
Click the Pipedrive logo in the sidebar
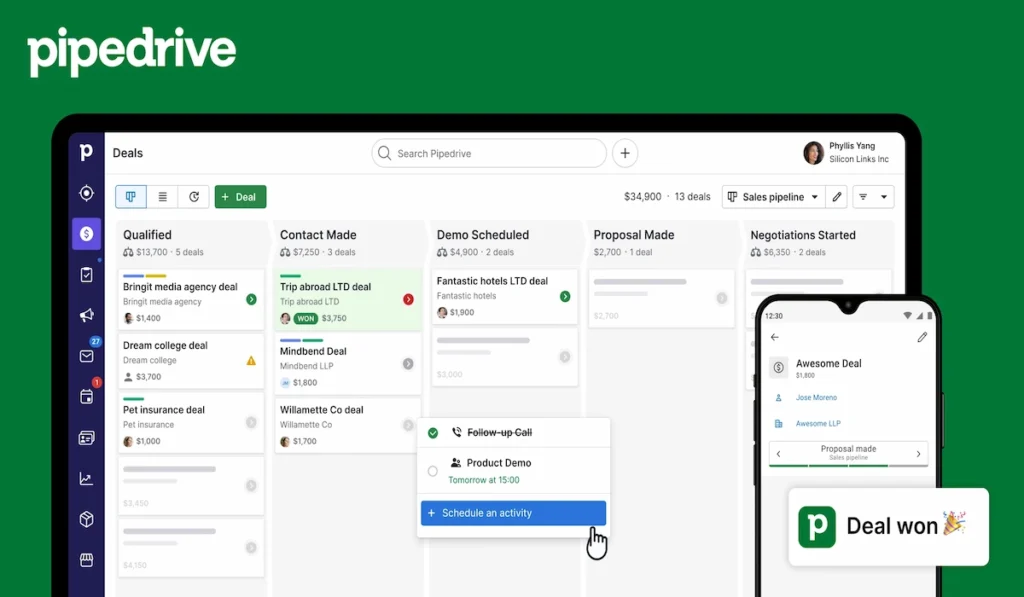tap(86, 152)
